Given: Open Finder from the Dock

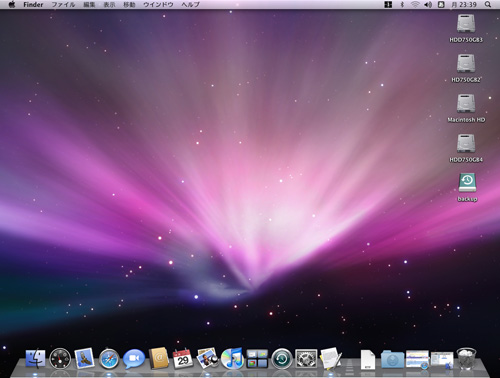Looking at the screenshot, I should [35, 359].
